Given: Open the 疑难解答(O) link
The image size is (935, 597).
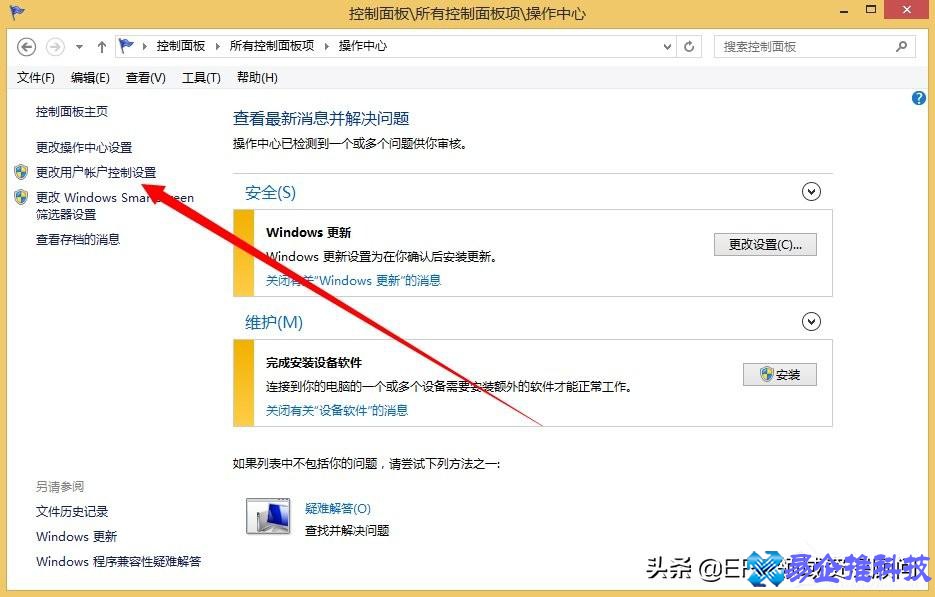Looking at the screenshot, I should pyautogui.click(x=339, y=508).
